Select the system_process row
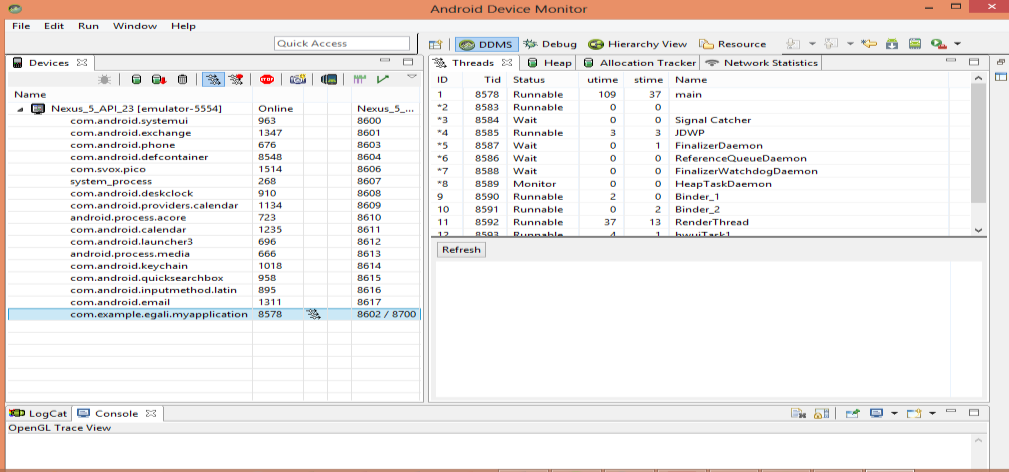1009x472 pixels. tap(214, 182)
